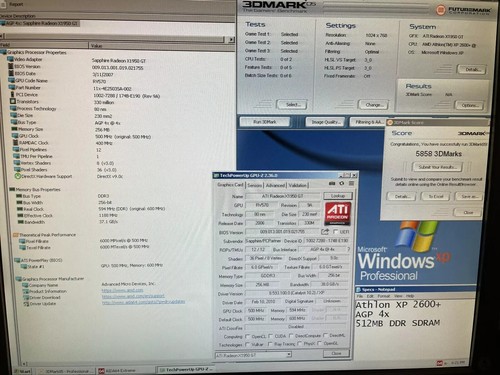Switch to the Sensors tab in GPU-Z
This screenshot has height=375, width=500.
255,185
